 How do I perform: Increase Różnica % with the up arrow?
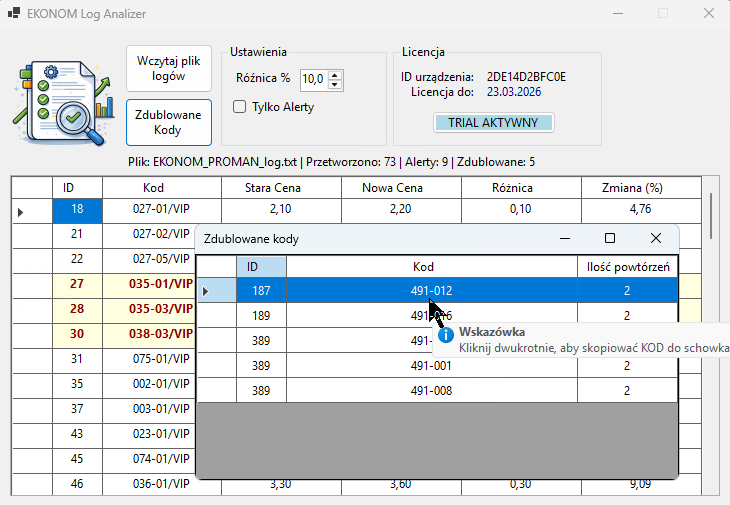[335, 75]
